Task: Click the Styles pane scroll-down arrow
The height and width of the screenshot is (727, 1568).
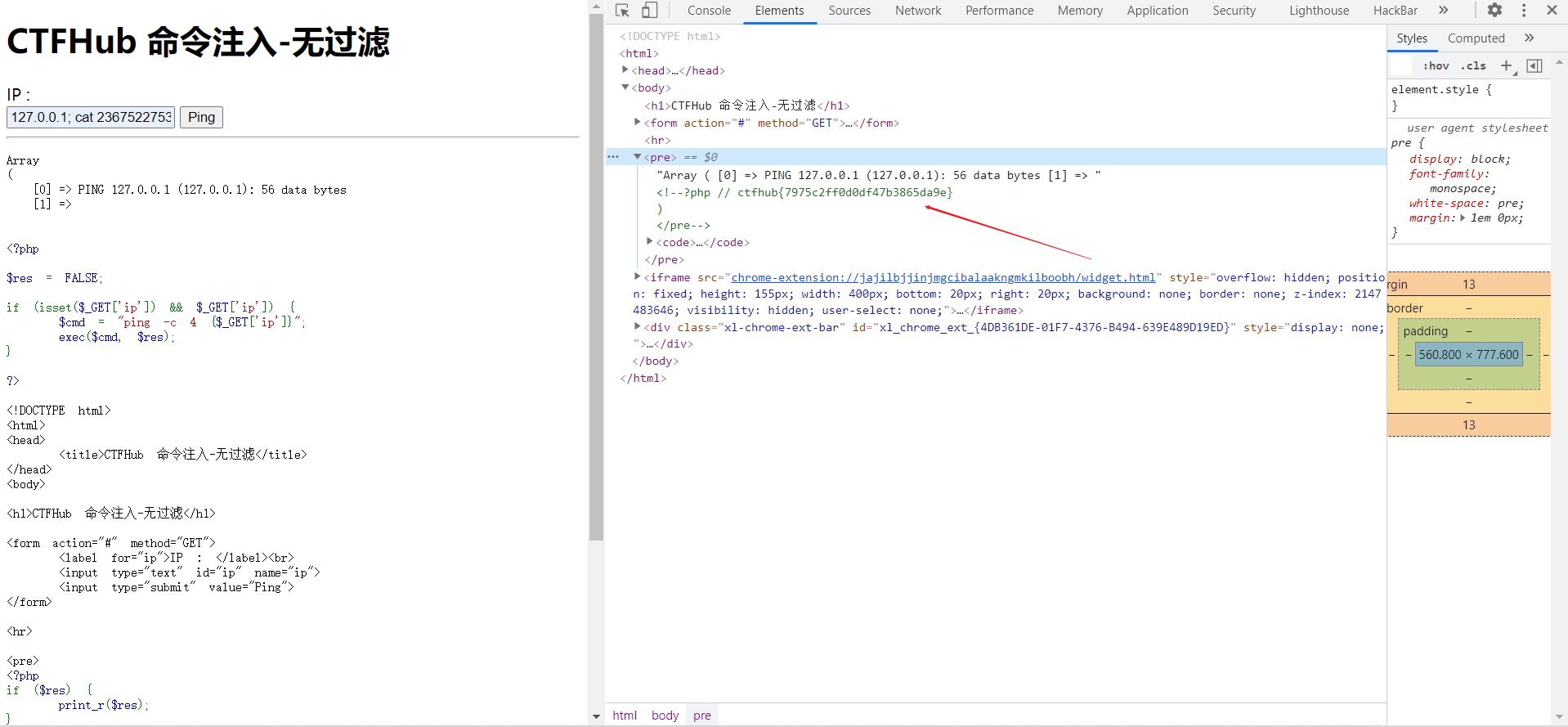Action: (x=1559, y=716)
